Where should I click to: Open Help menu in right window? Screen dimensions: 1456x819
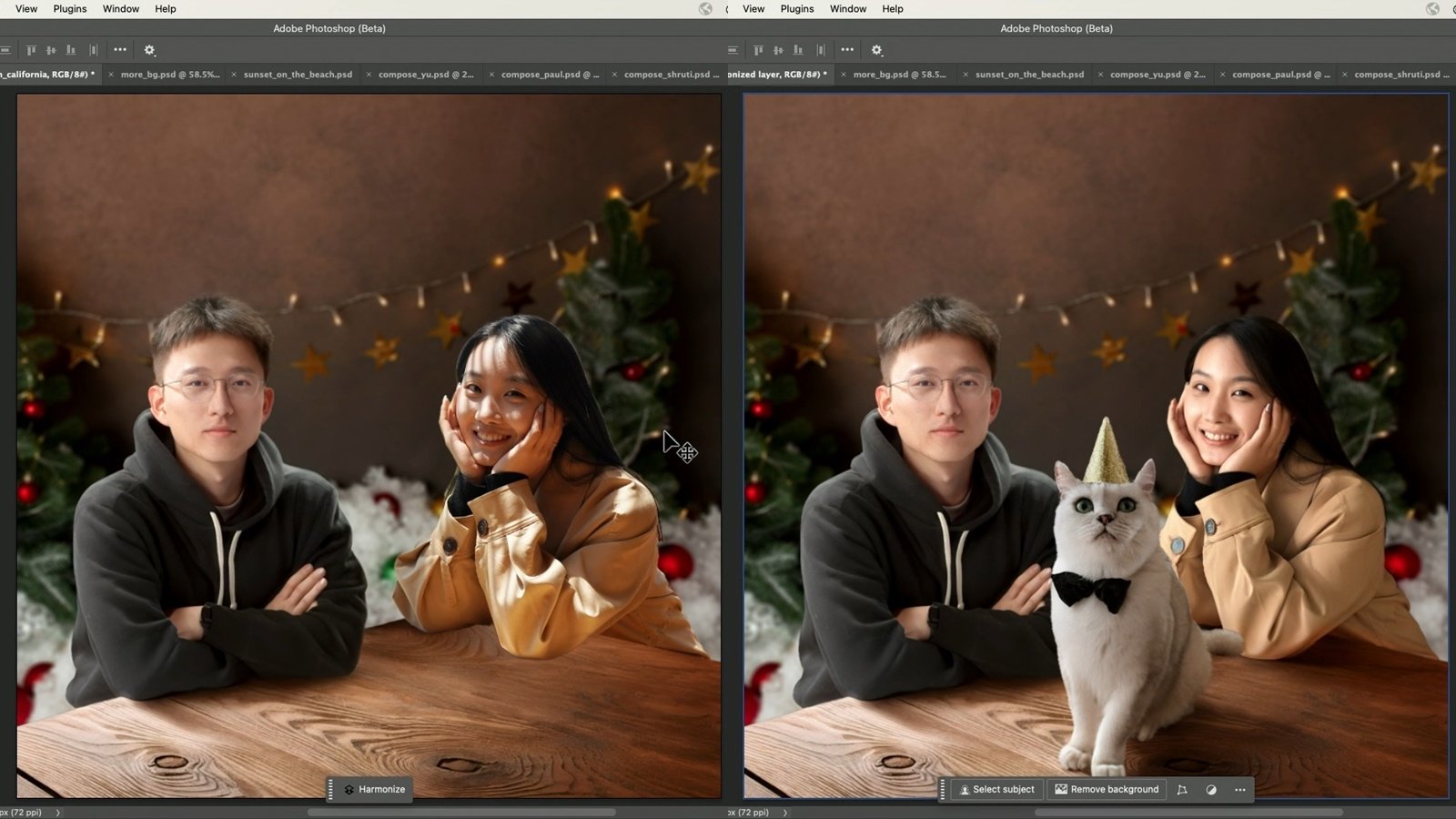[x=893, y=9]
